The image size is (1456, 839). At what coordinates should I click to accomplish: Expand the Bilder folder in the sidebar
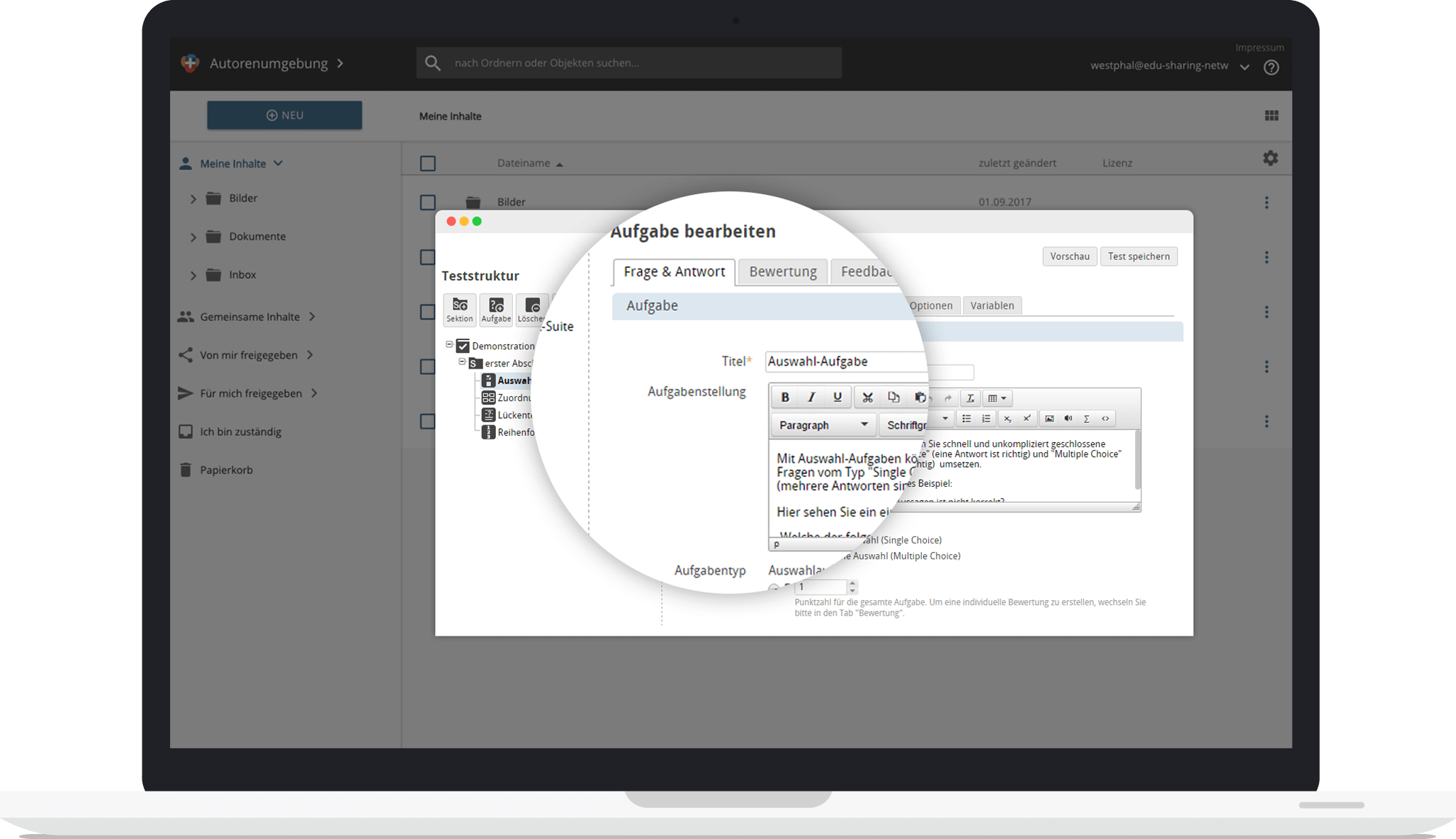point(193,199)
